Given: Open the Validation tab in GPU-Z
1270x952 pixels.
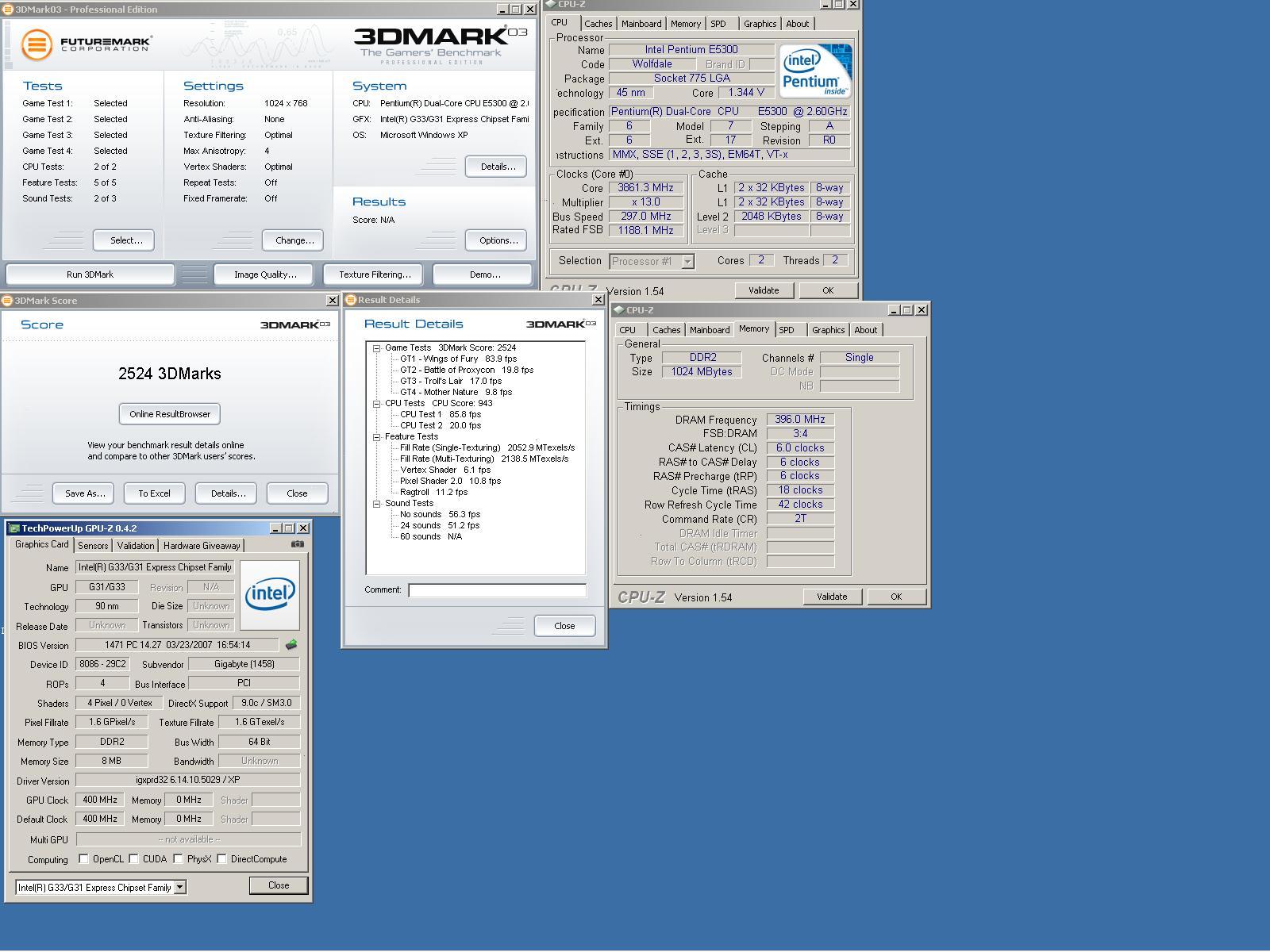Looking at the screenshot, I should tap(136, 546).
